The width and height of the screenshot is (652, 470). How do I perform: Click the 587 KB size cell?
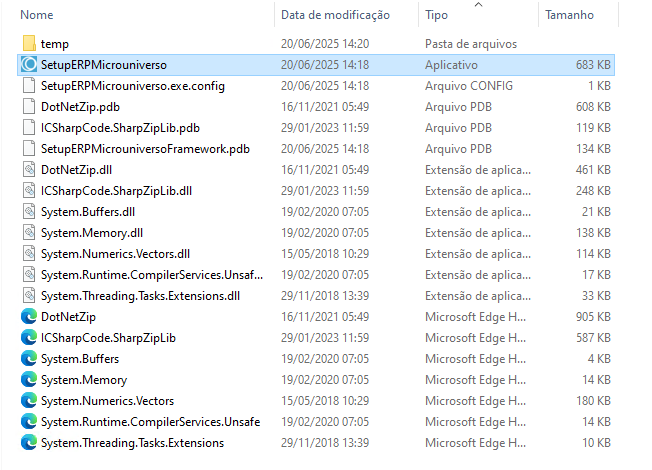593,338
